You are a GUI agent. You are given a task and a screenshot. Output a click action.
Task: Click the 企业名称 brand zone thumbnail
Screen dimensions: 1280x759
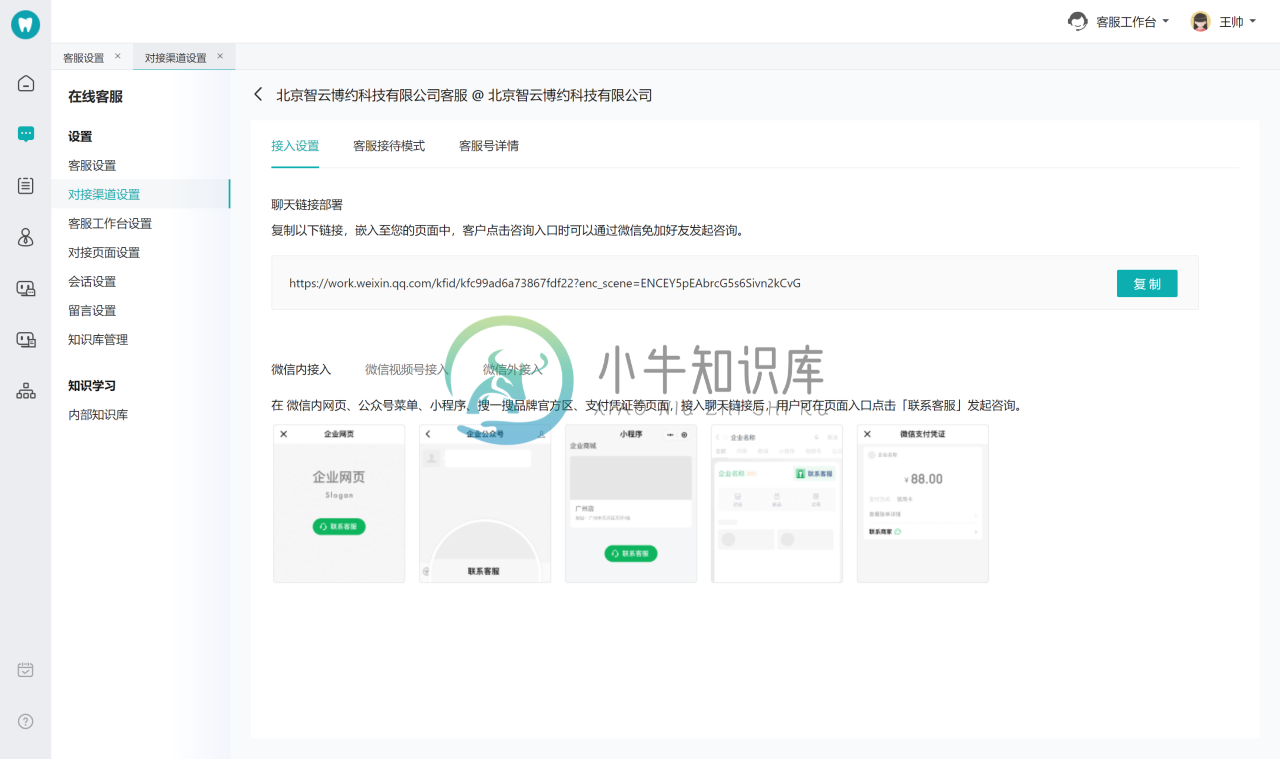tap(777, 503)
